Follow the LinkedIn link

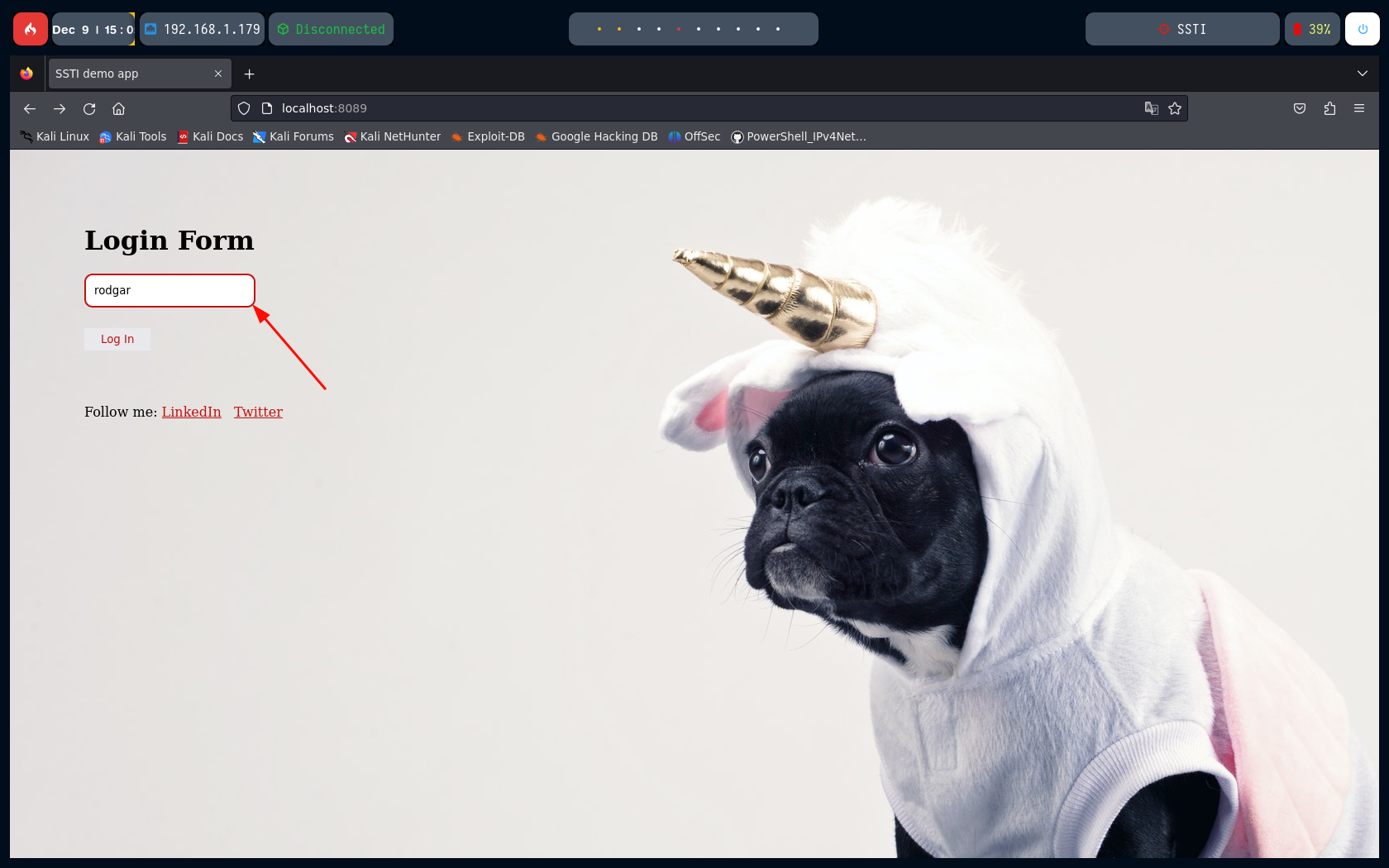pyautogui.click(x=191, y=412)
